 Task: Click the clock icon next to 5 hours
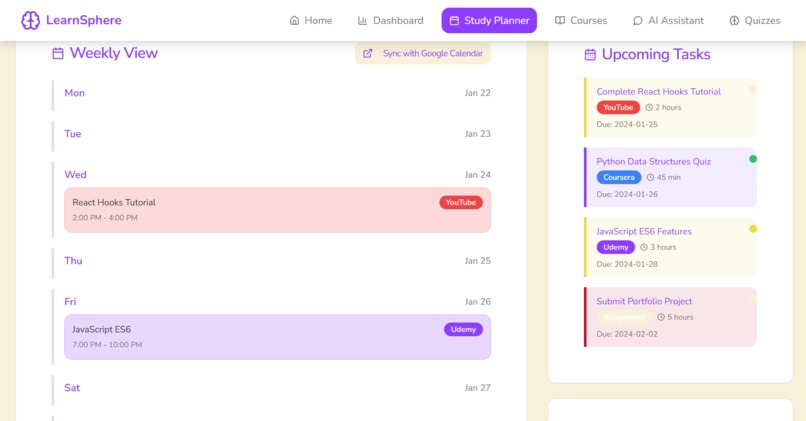click(x=661, y=317)
